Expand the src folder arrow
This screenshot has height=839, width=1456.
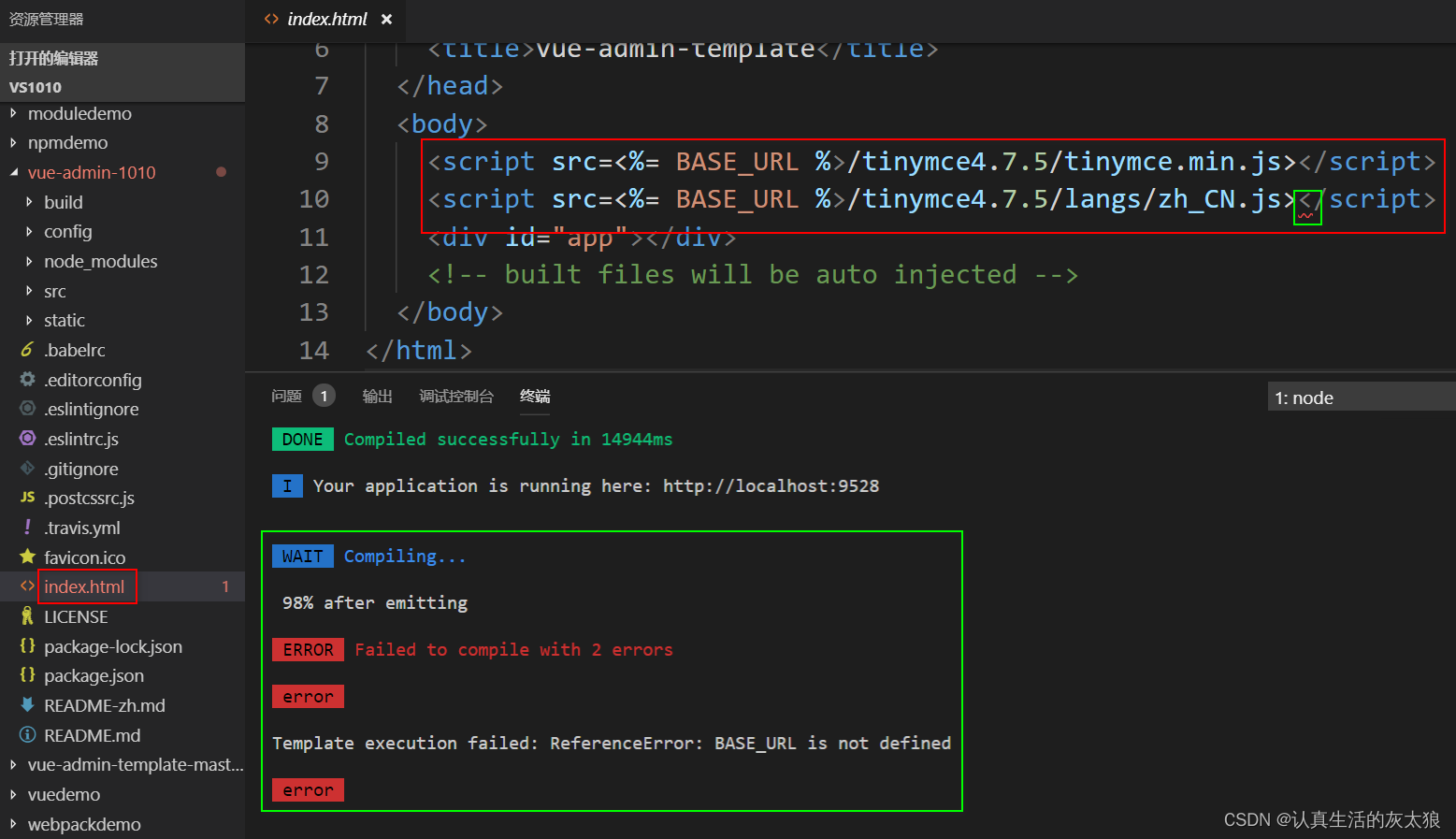pos(29,291)
